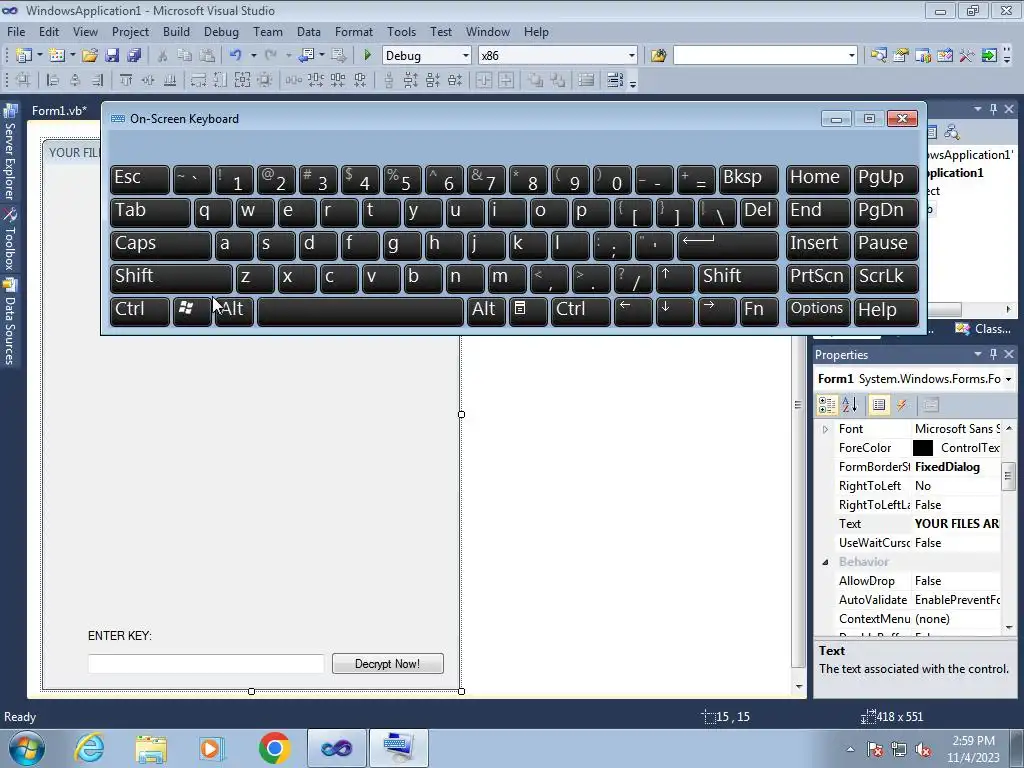The height and width of the screenshot is (768, 1024).
Task: Toggle left Shift key on keyboard
Action: click(x=171, y=277)
